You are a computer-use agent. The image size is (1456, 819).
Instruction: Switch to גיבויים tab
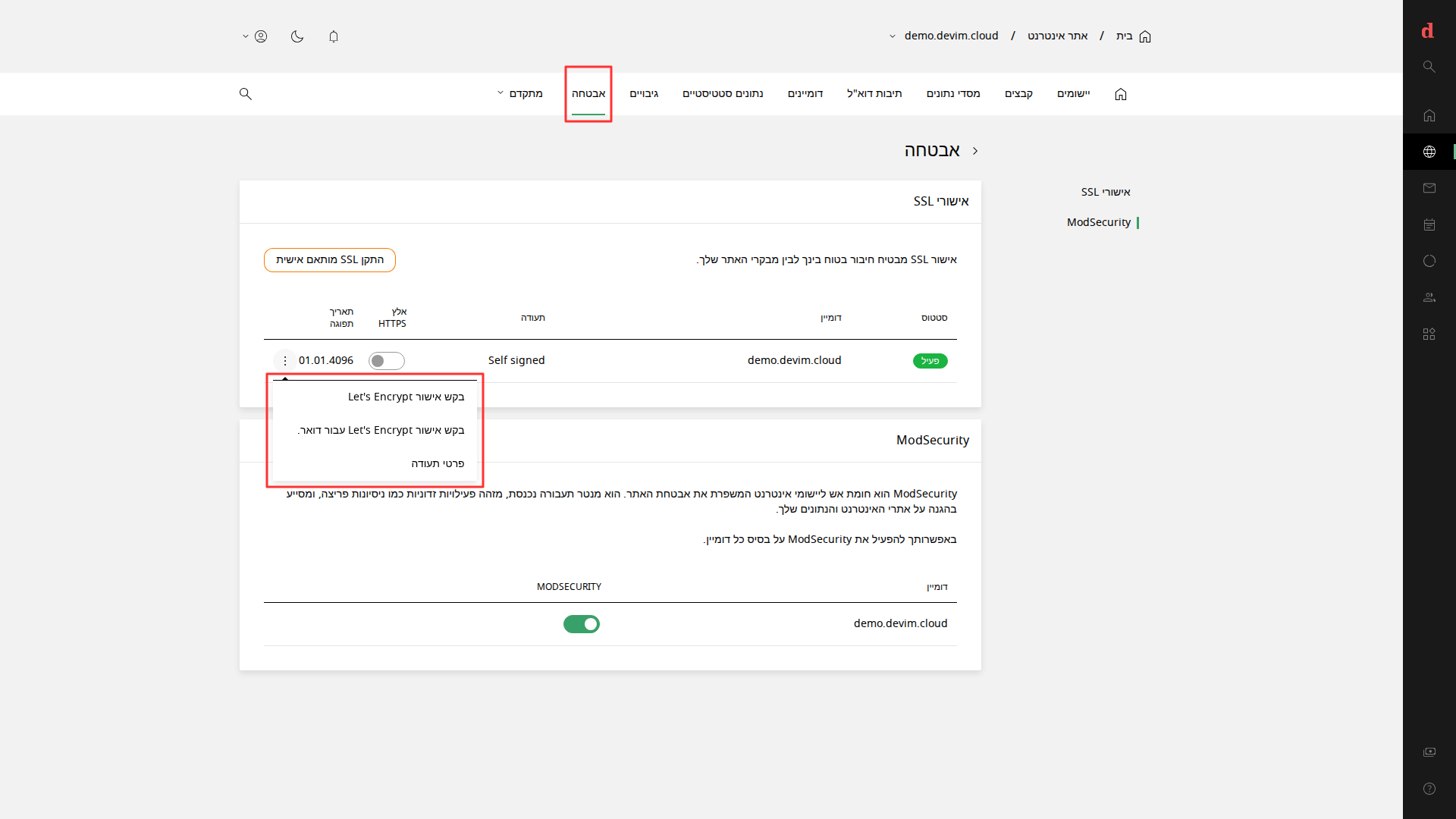pyautogui.click(x=644, y=94)
